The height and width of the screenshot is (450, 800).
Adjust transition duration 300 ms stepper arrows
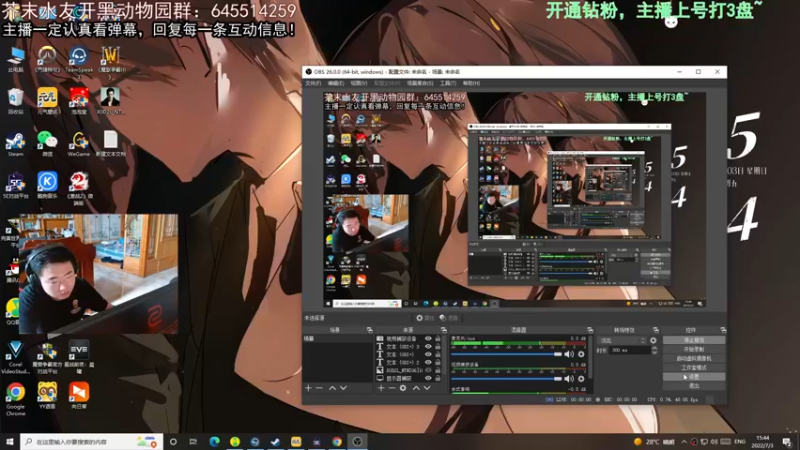pyautogui.click(x=655, y=351)
